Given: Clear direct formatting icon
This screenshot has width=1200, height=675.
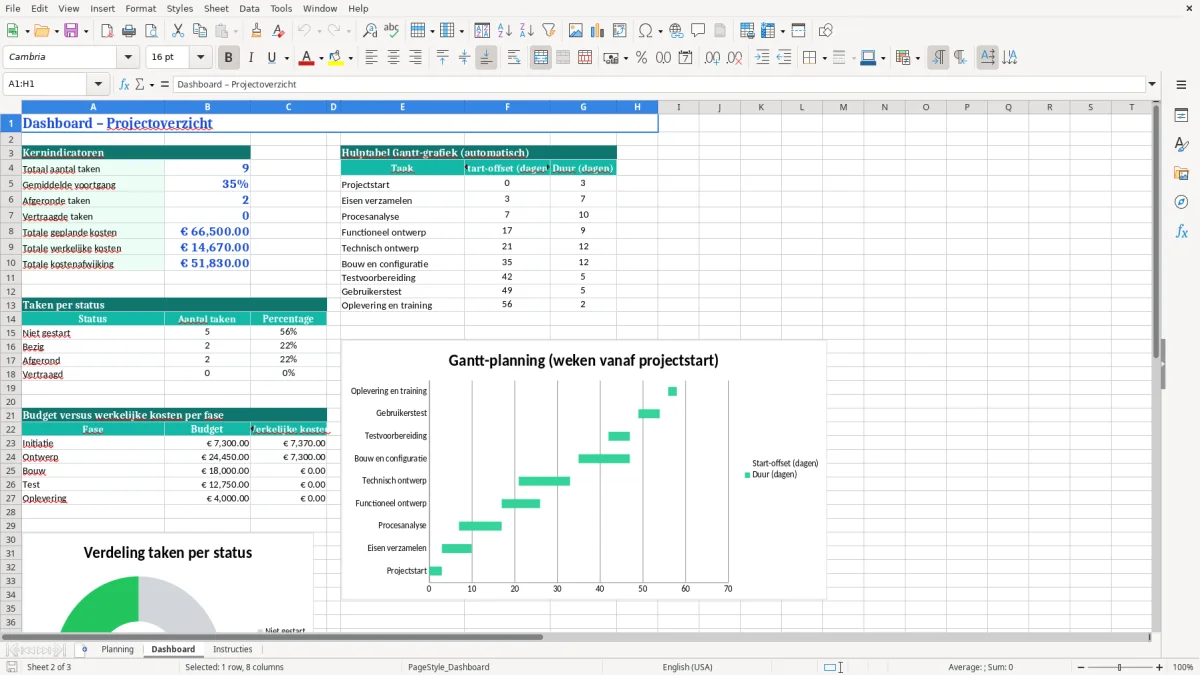Looking at the screenshot, I should pos(278,31).
